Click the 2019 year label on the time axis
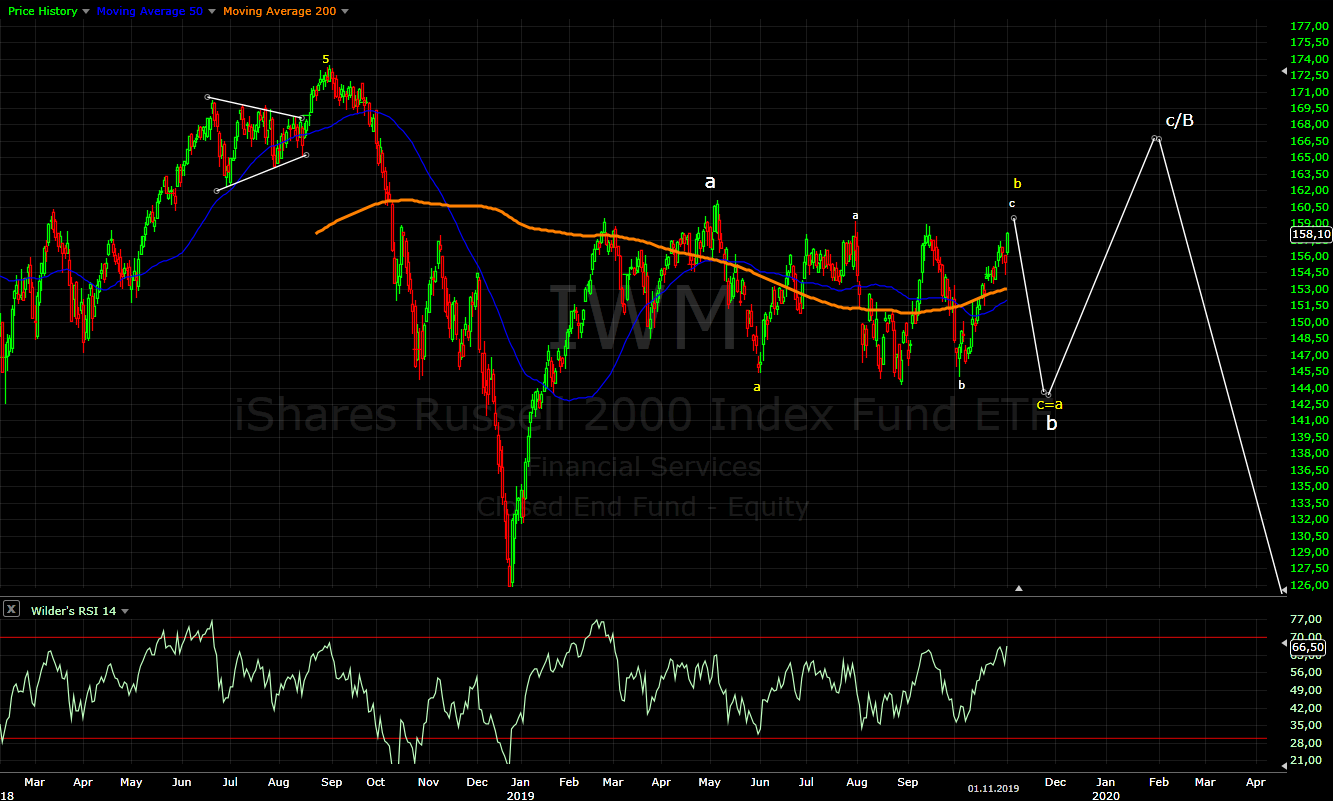This screenshot has height=801, width=1333. coord(520,796)
